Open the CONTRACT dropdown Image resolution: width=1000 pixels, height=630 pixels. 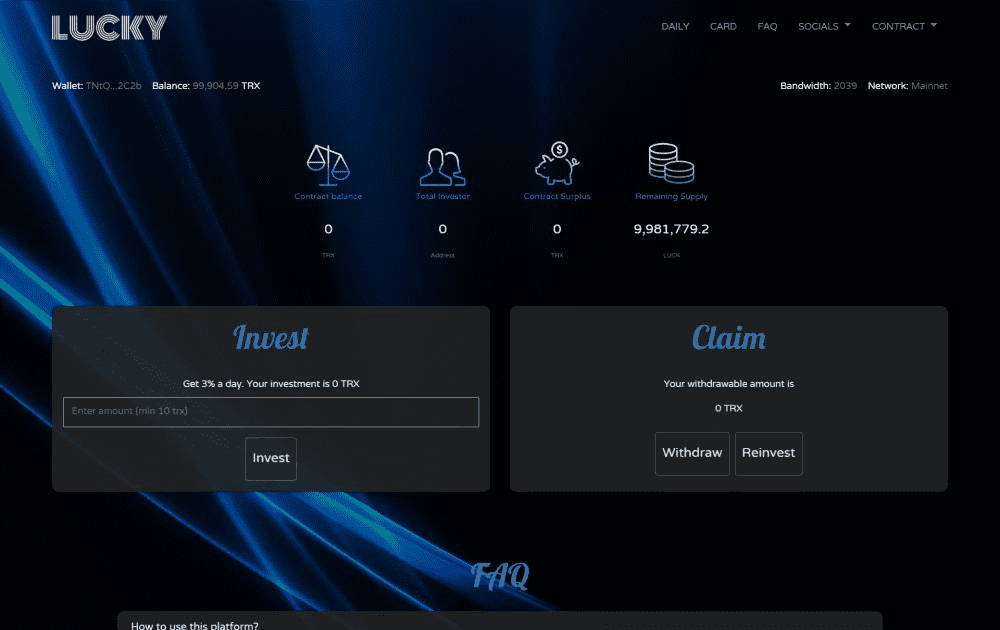(904, 26)
